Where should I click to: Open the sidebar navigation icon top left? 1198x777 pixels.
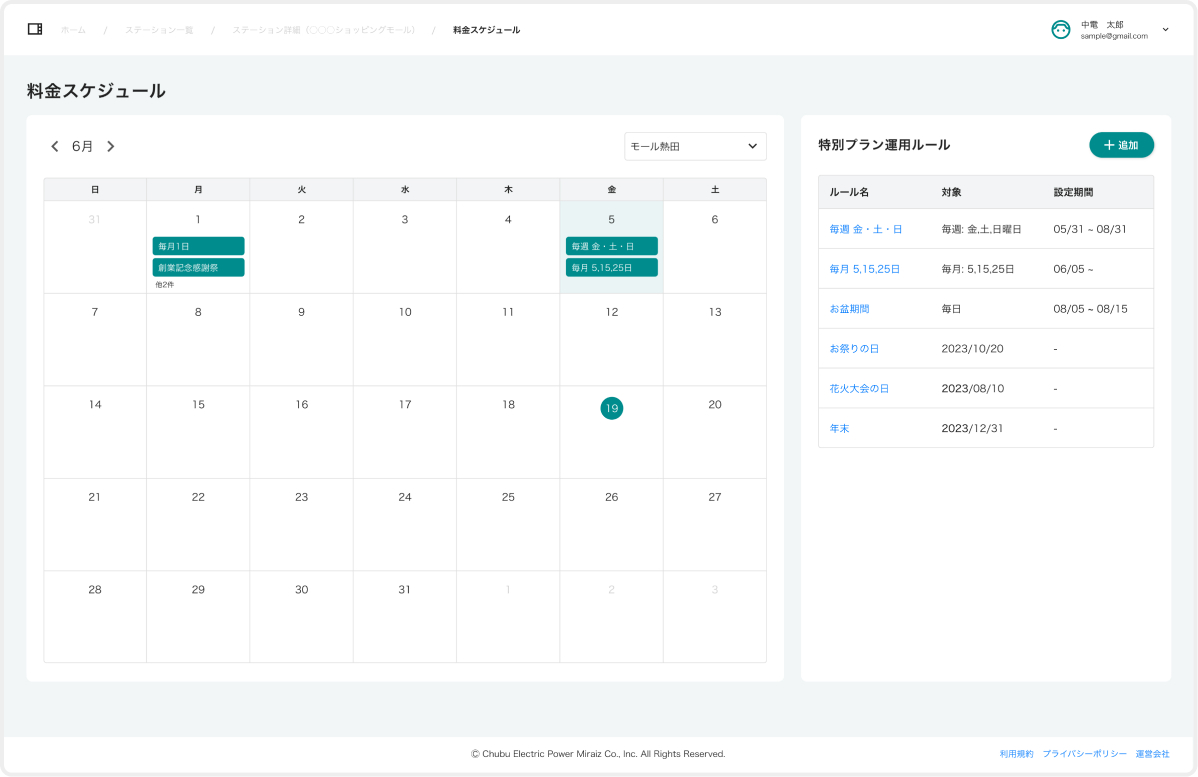coord(35,30)
